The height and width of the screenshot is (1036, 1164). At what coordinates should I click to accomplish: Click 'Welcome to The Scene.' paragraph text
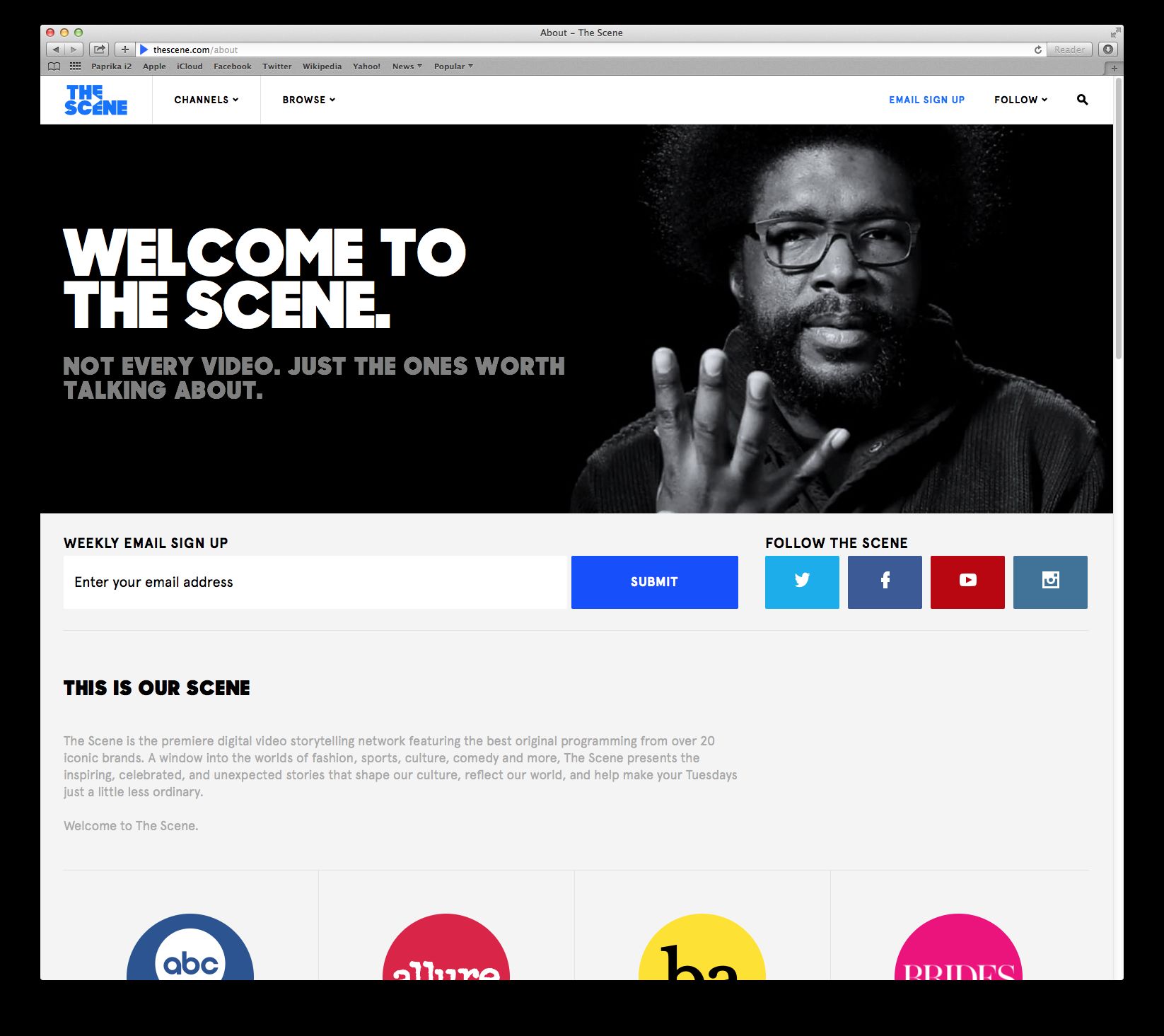point(131,826)
